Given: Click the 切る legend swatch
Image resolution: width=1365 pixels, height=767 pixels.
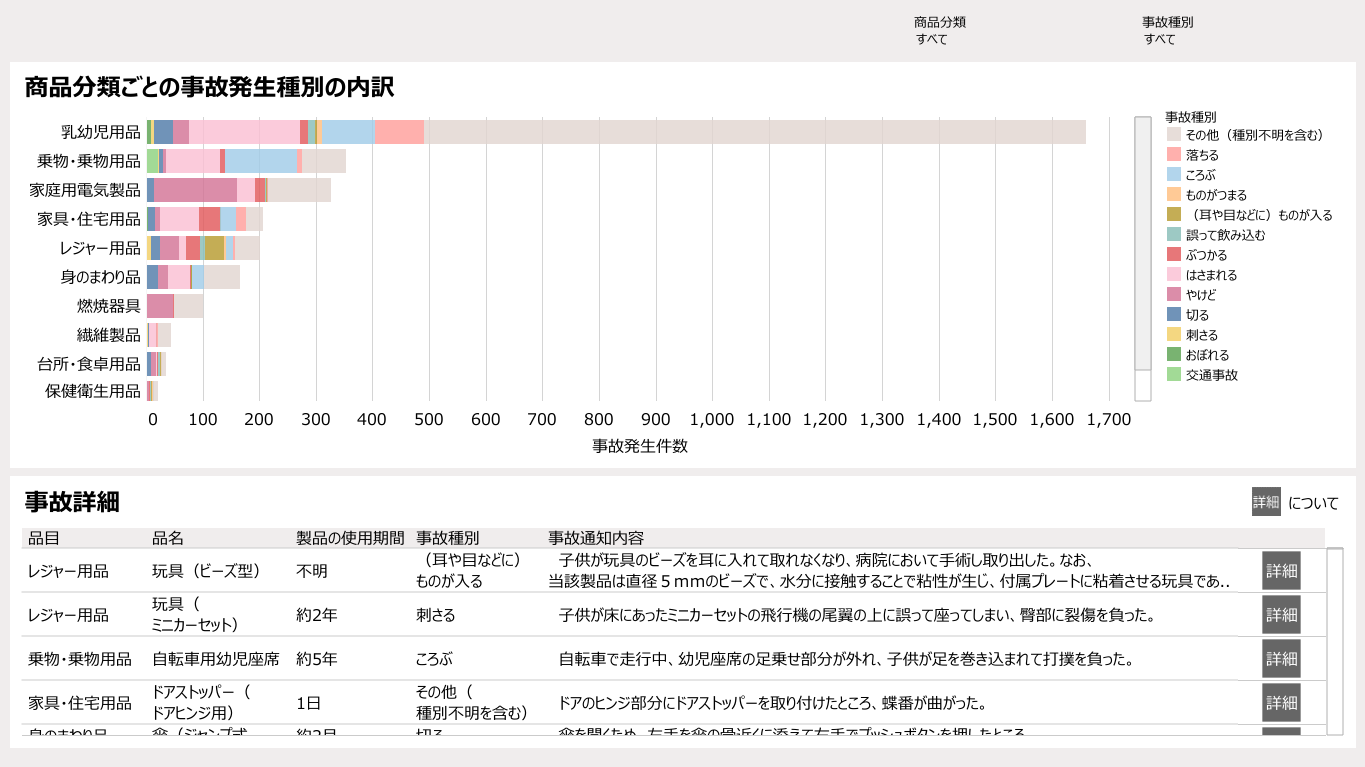Looking at the screenshot, I should click(1174, 315).
